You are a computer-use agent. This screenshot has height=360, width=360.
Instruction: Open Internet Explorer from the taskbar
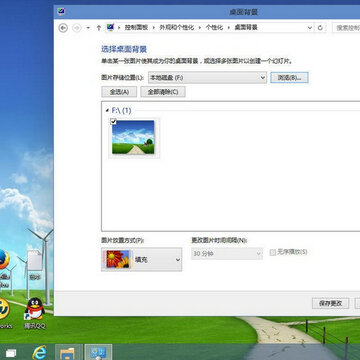[x=40, y=352]
